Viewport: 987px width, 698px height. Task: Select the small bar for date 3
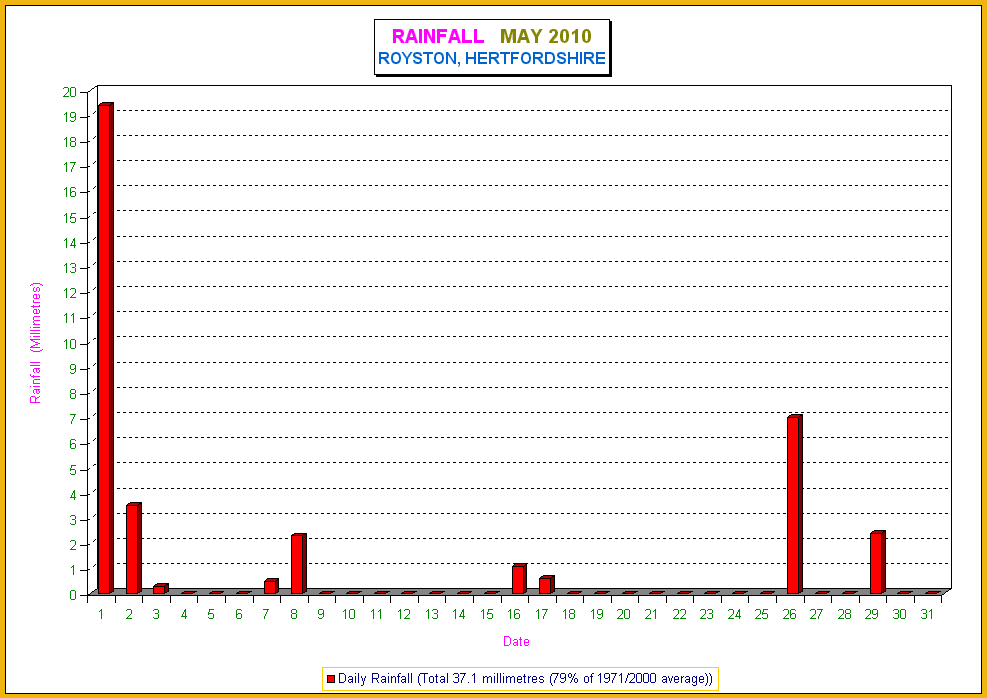tap(161, 589)
